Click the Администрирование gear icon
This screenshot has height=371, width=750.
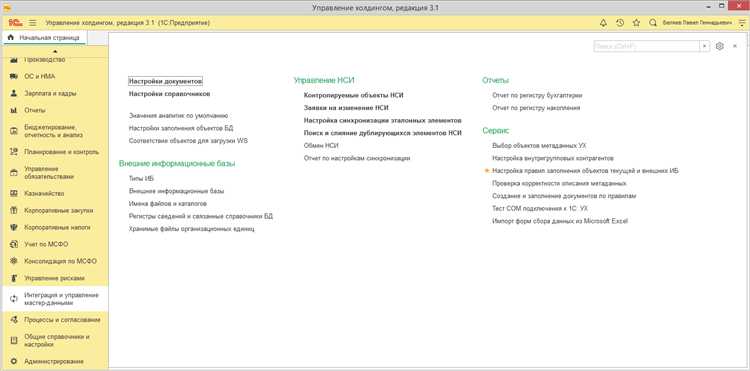click(14, 361)
